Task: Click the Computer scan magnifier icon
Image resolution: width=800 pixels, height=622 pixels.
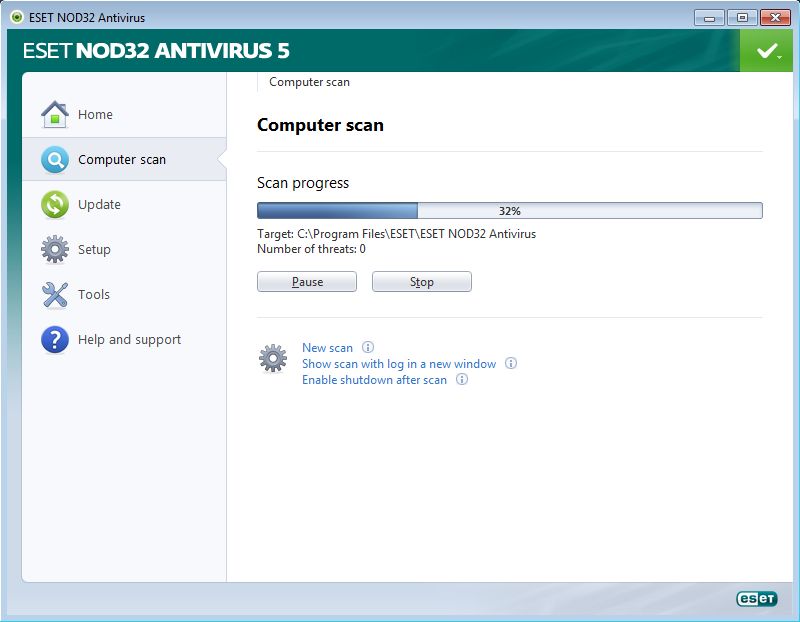Action: point(55,160)
